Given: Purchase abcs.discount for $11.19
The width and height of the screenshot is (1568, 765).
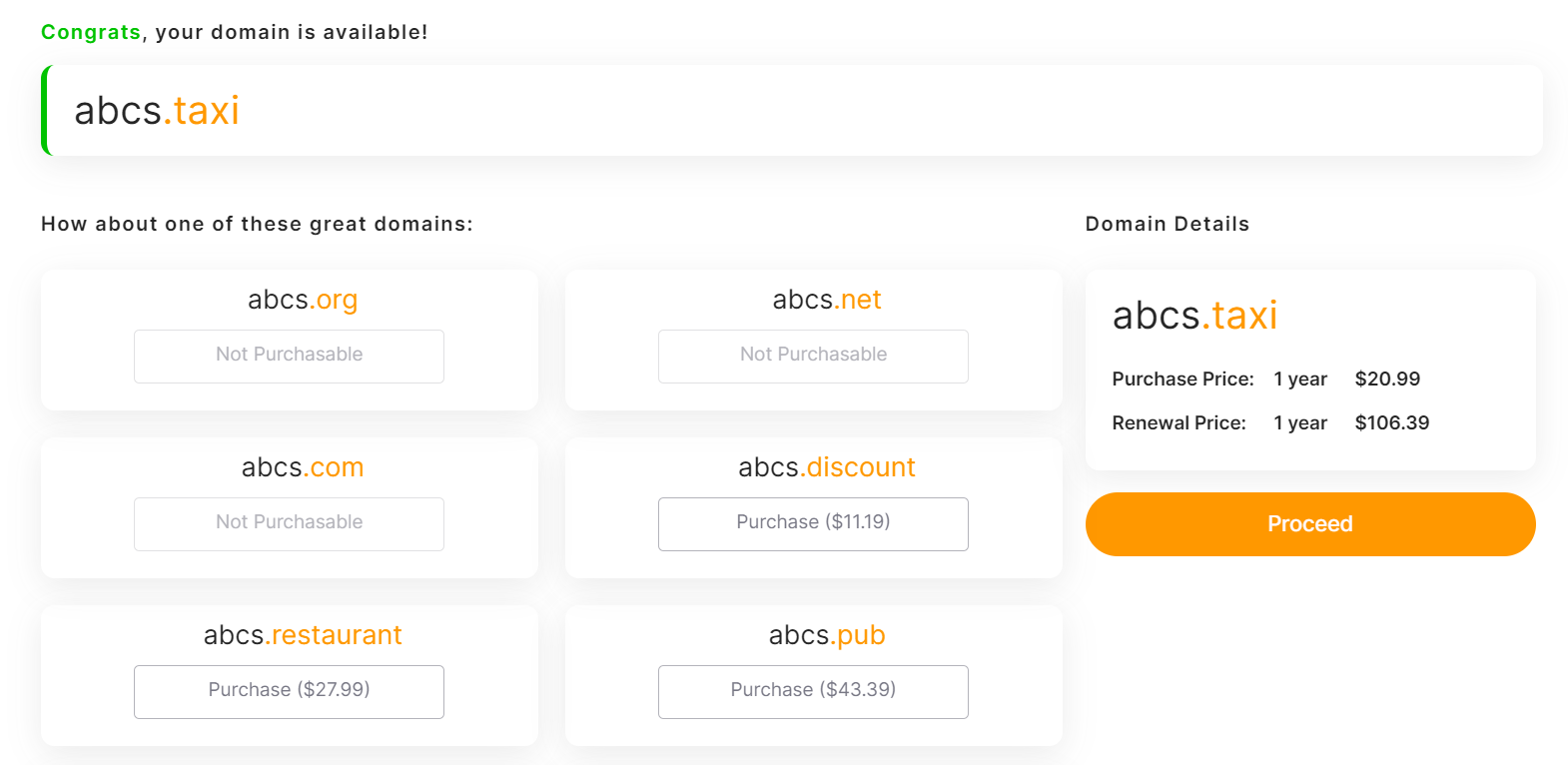Looking at the screenshot, I should pyautogui.click(x=813, y=523).
